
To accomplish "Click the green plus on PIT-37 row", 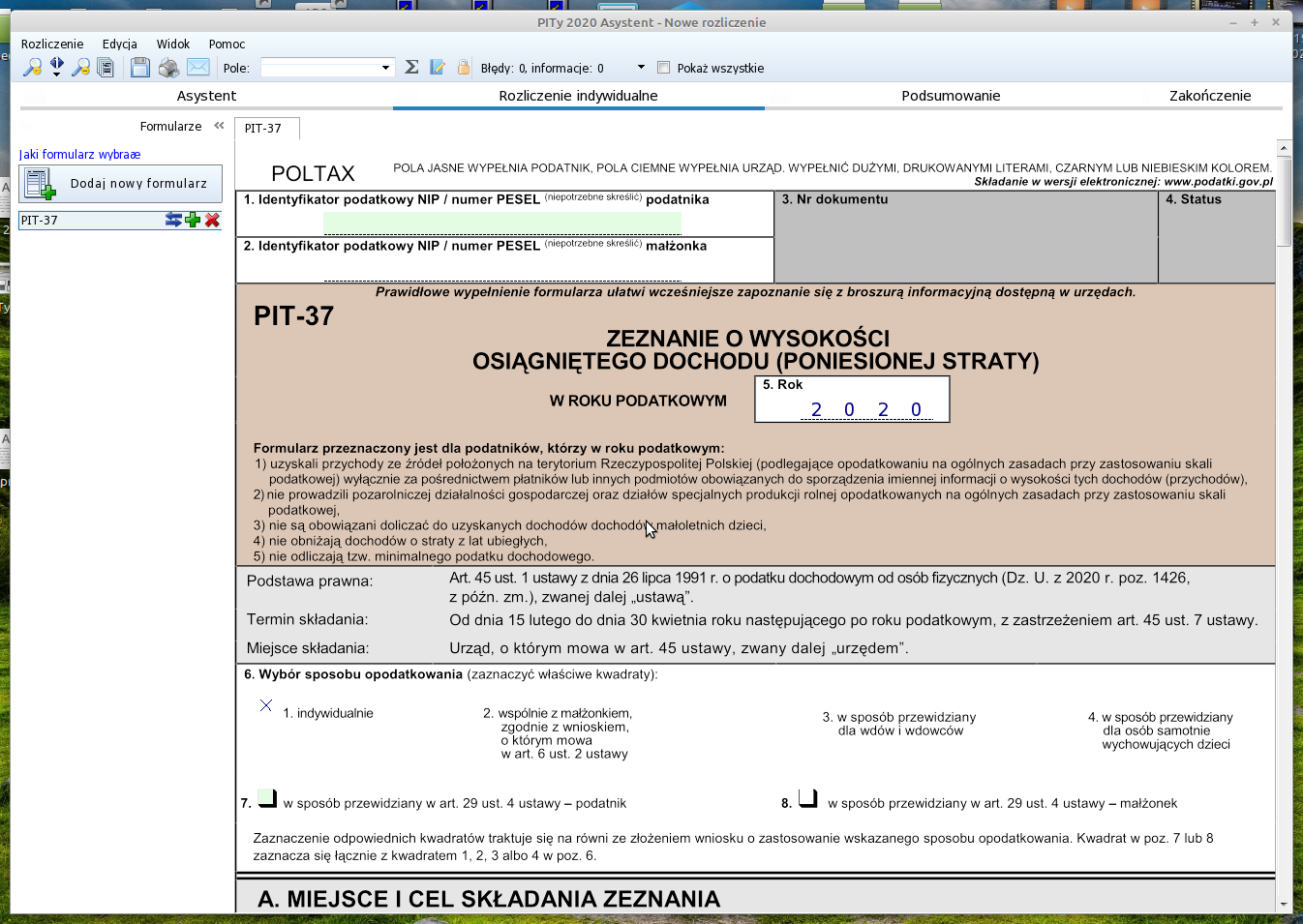I will pos(193,221).
